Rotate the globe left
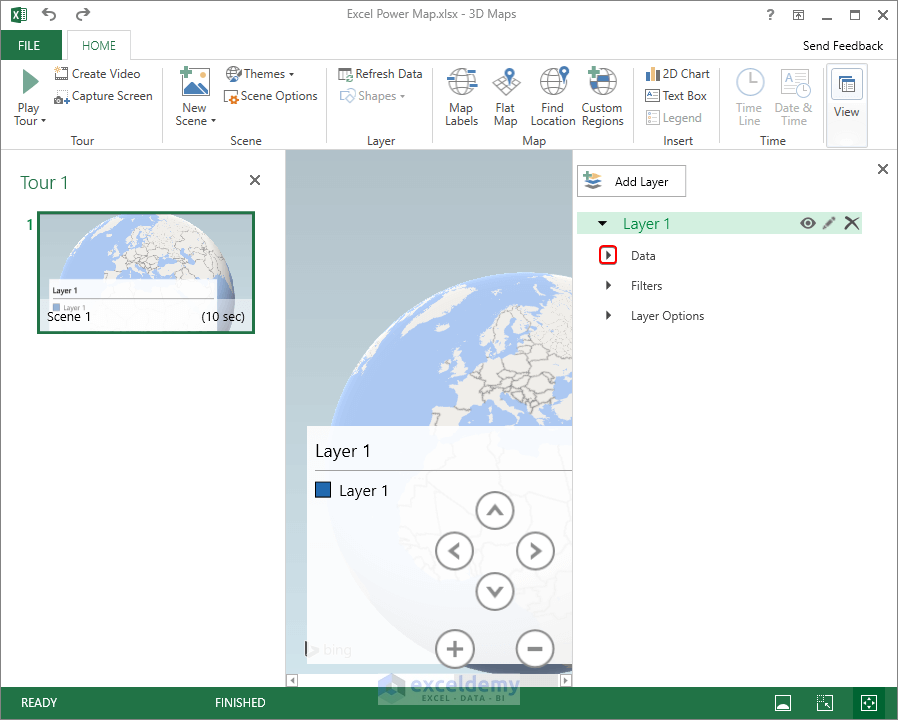This screenshot has height=720, width=898. (x=454, y=551)
